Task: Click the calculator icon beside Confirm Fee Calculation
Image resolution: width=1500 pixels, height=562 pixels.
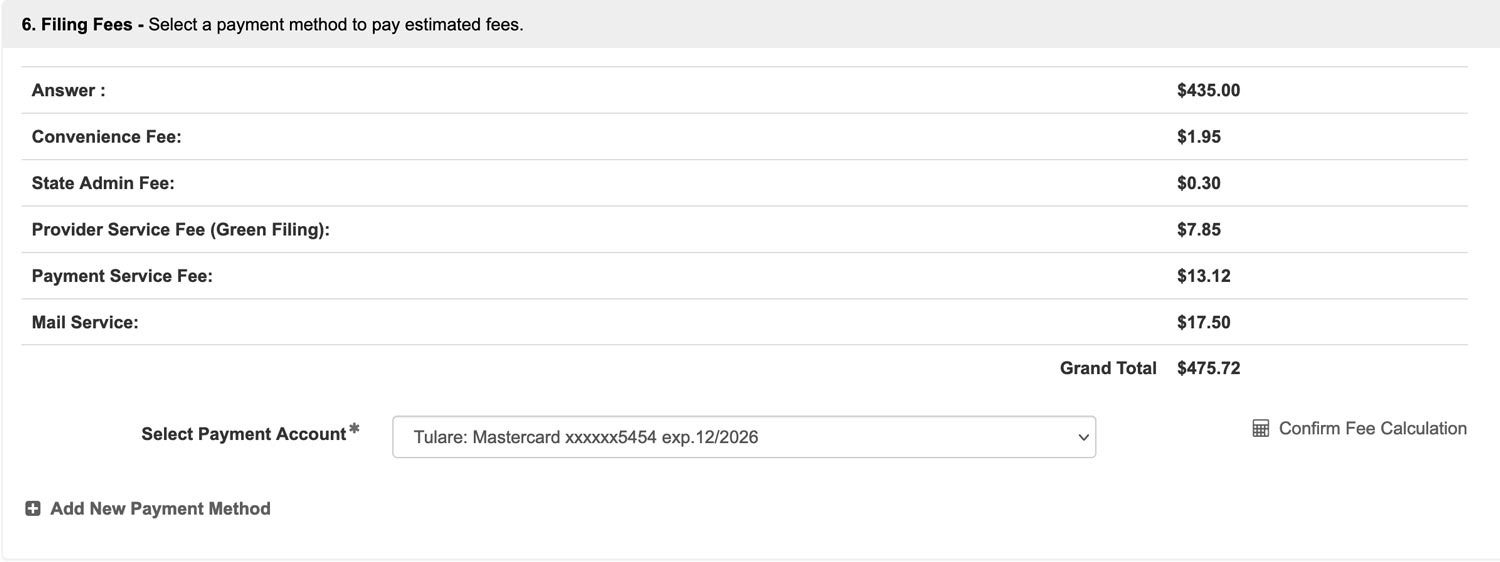Action: coord(1261,429)
